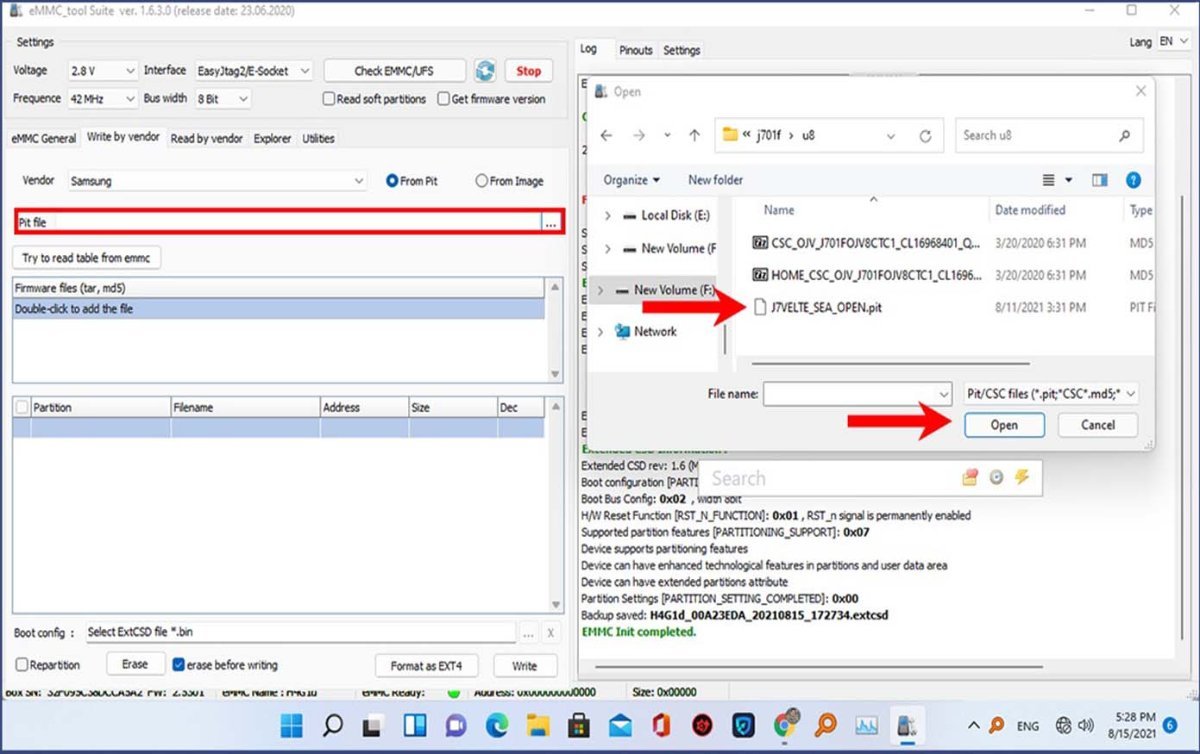The height and width of the screenshot is (754, 1200).
Task: Switch to the Pinouts tab
Action: (636, 50)
